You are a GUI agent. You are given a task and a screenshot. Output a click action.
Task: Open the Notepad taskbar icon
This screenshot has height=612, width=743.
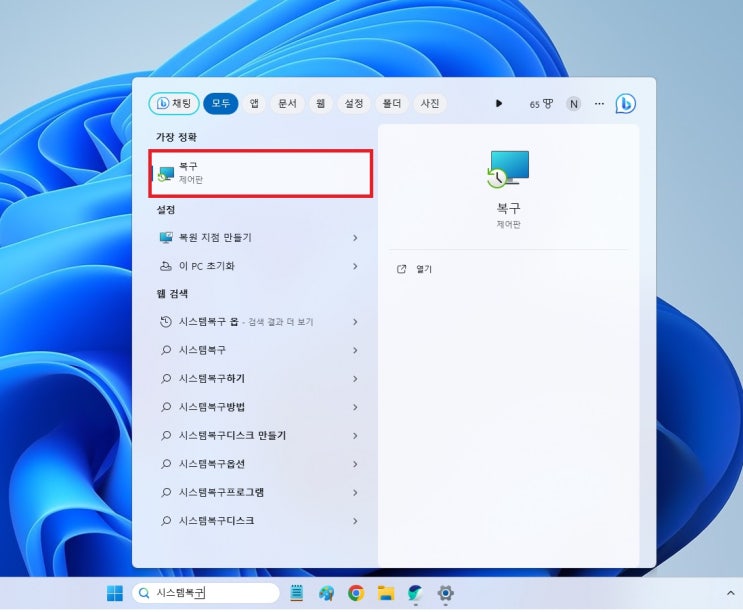[297, 593]
